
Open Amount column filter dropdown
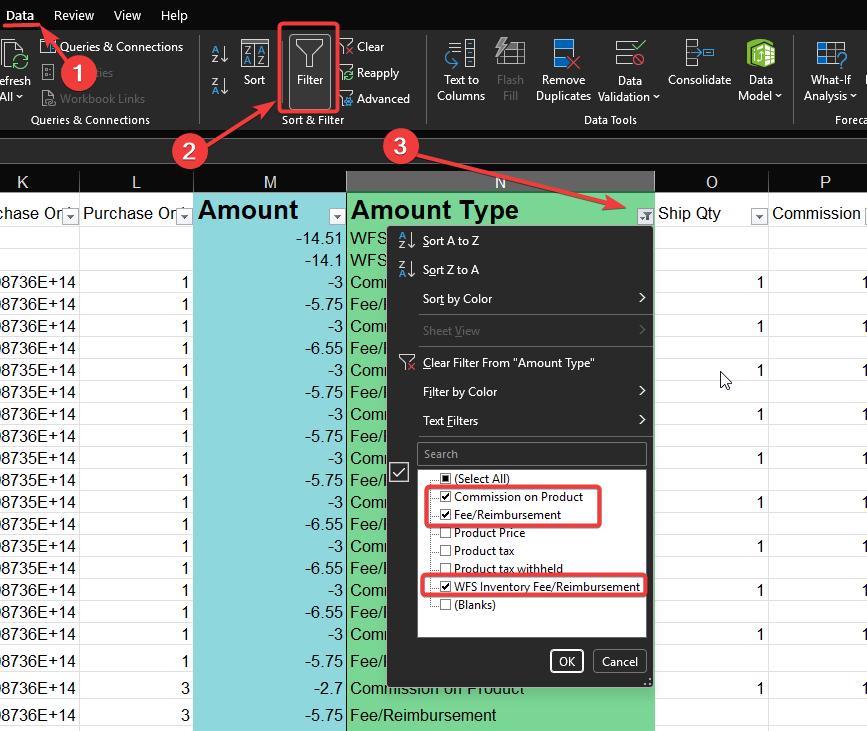pos(336,216)
